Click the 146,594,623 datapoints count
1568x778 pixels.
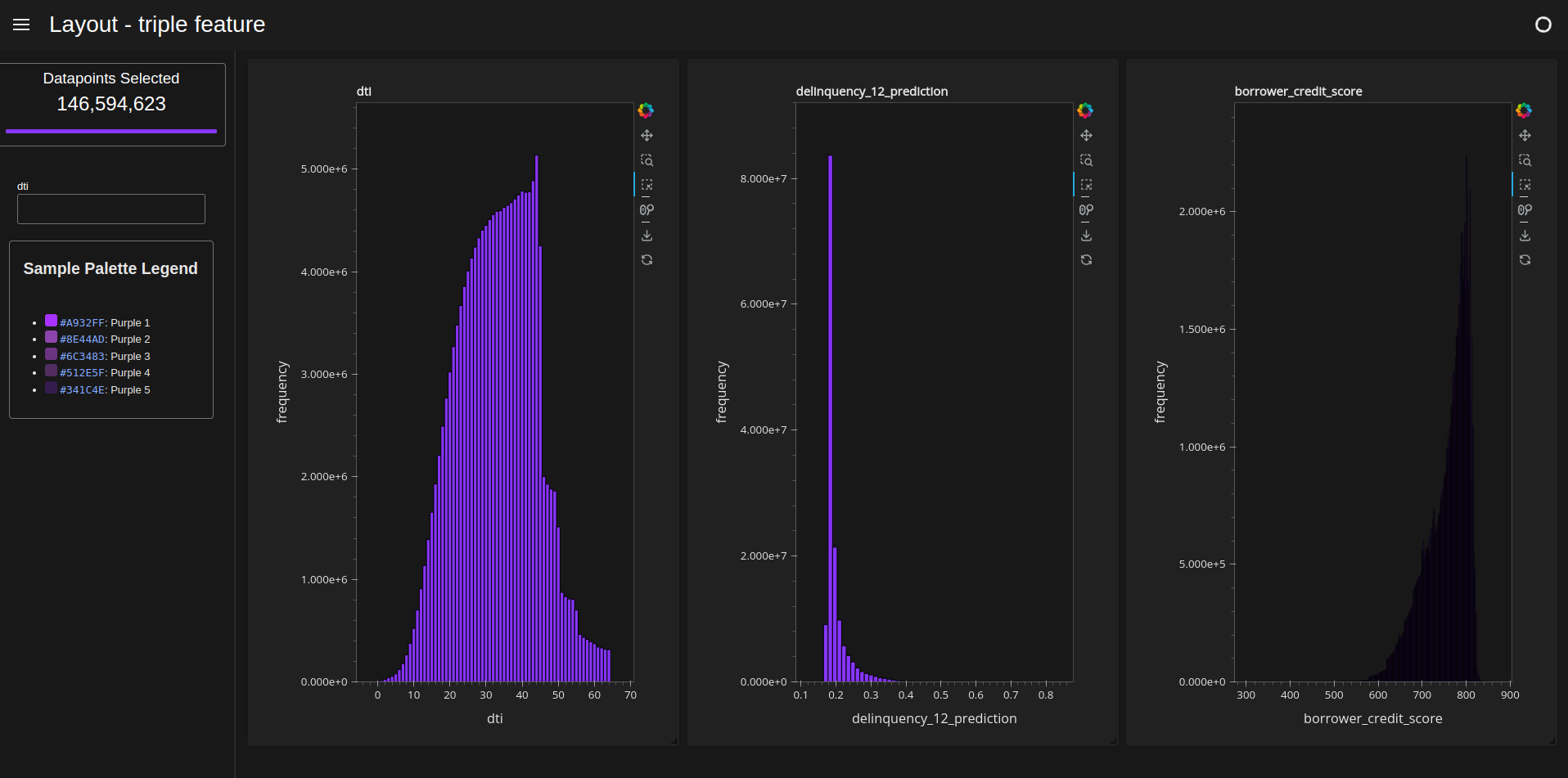(111, 104)
